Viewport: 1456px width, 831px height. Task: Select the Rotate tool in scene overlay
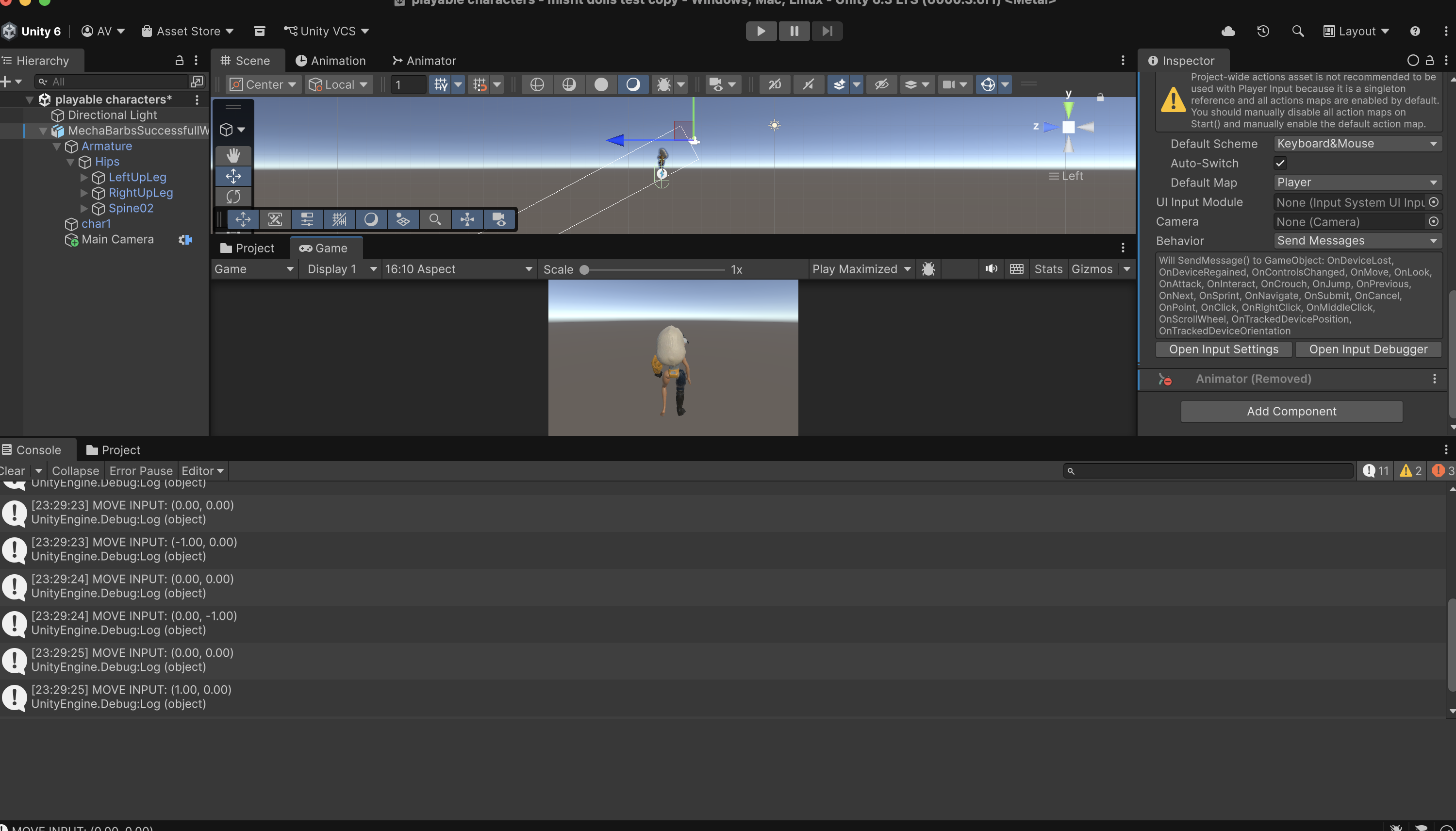(x=233, y=197)
